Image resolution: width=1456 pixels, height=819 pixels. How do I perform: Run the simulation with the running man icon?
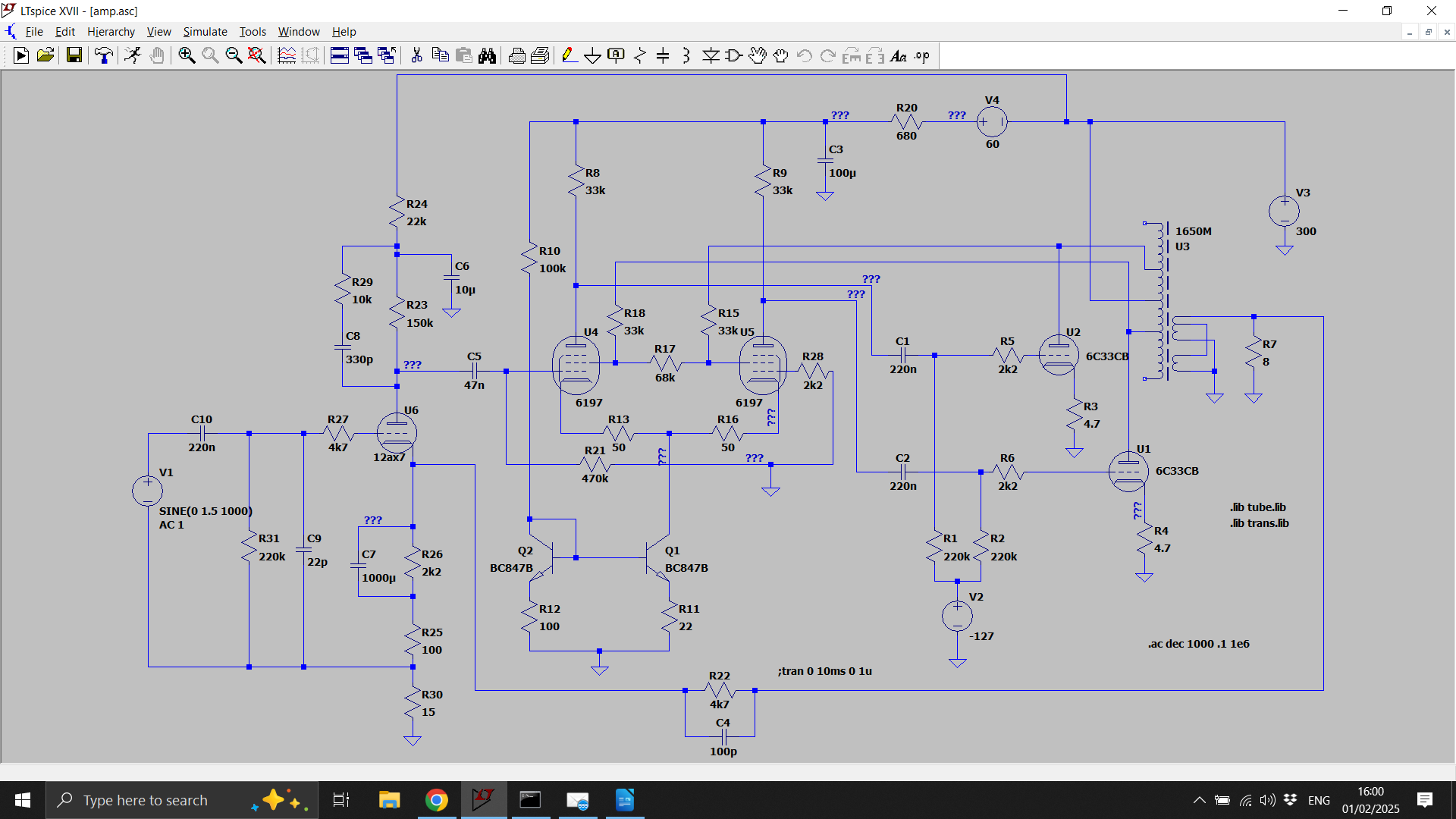[133, 55]
